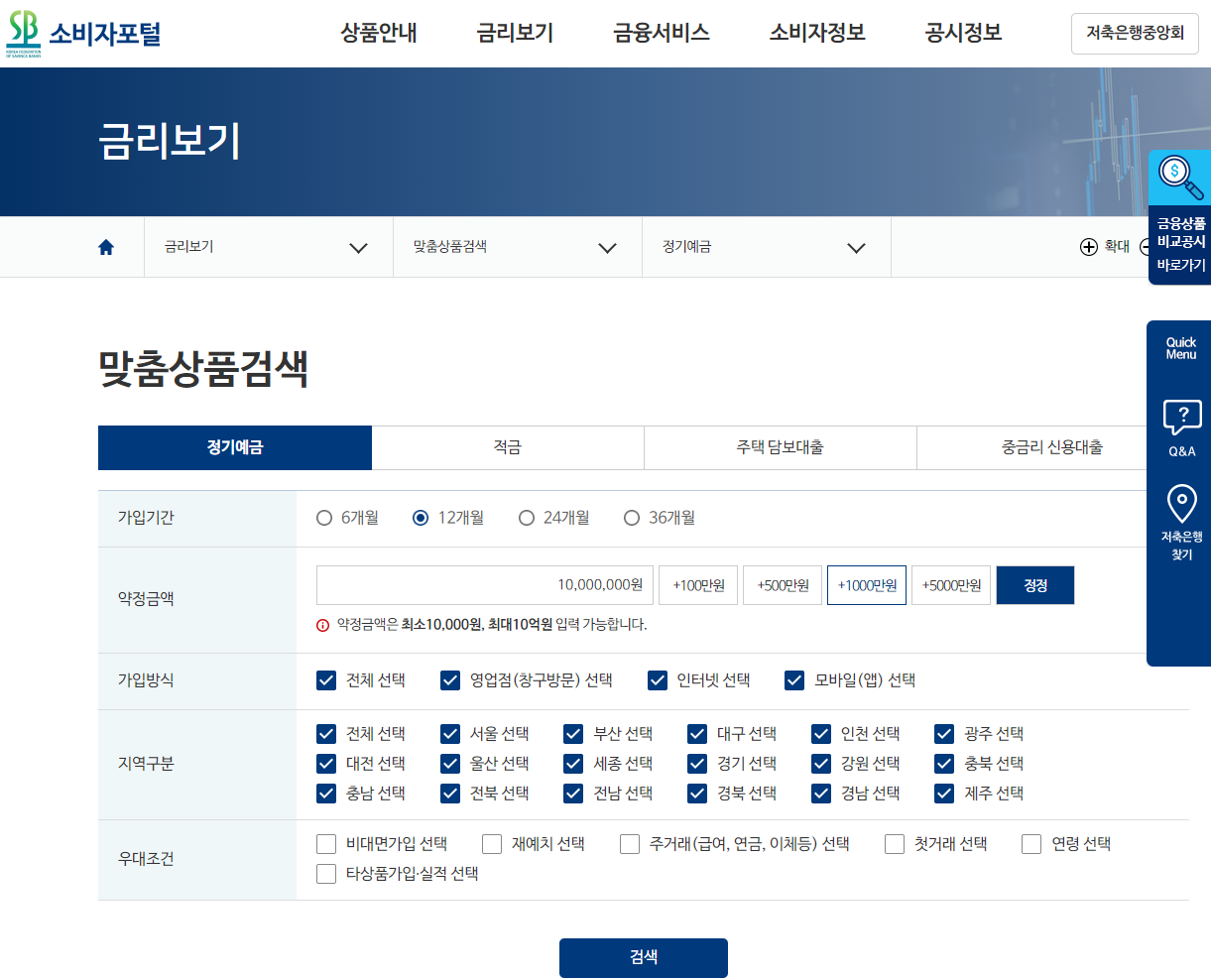Toggle 대전 선택 checkbox
Screen dimensions: 1211x980
[x=326, y=764]
